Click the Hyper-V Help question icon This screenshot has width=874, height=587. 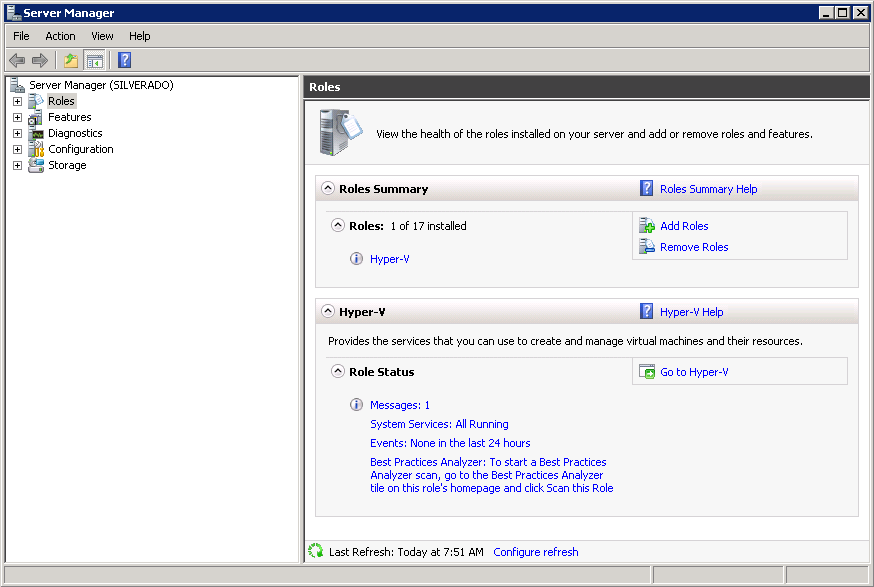(x=647, y=311)
